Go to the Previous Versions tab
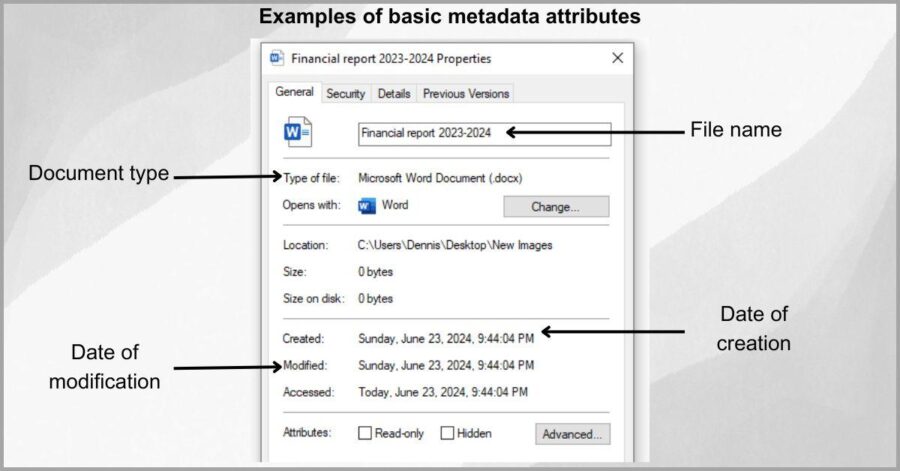 [465, 94]
